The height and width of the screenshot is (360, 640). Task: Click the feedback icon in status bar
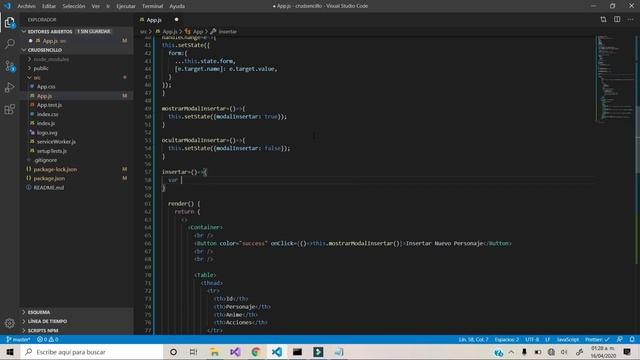[620, 339]
